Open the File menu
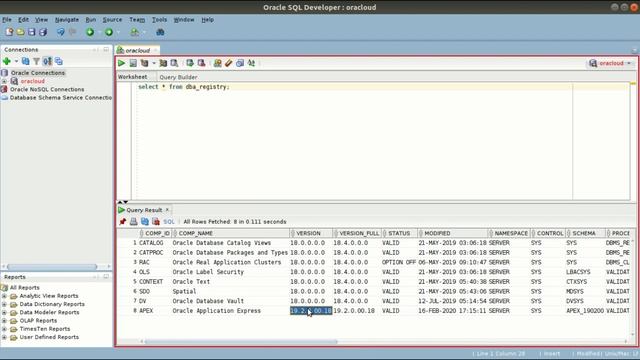This screenshot has height=360, width=640. click(x=7, y=20)
